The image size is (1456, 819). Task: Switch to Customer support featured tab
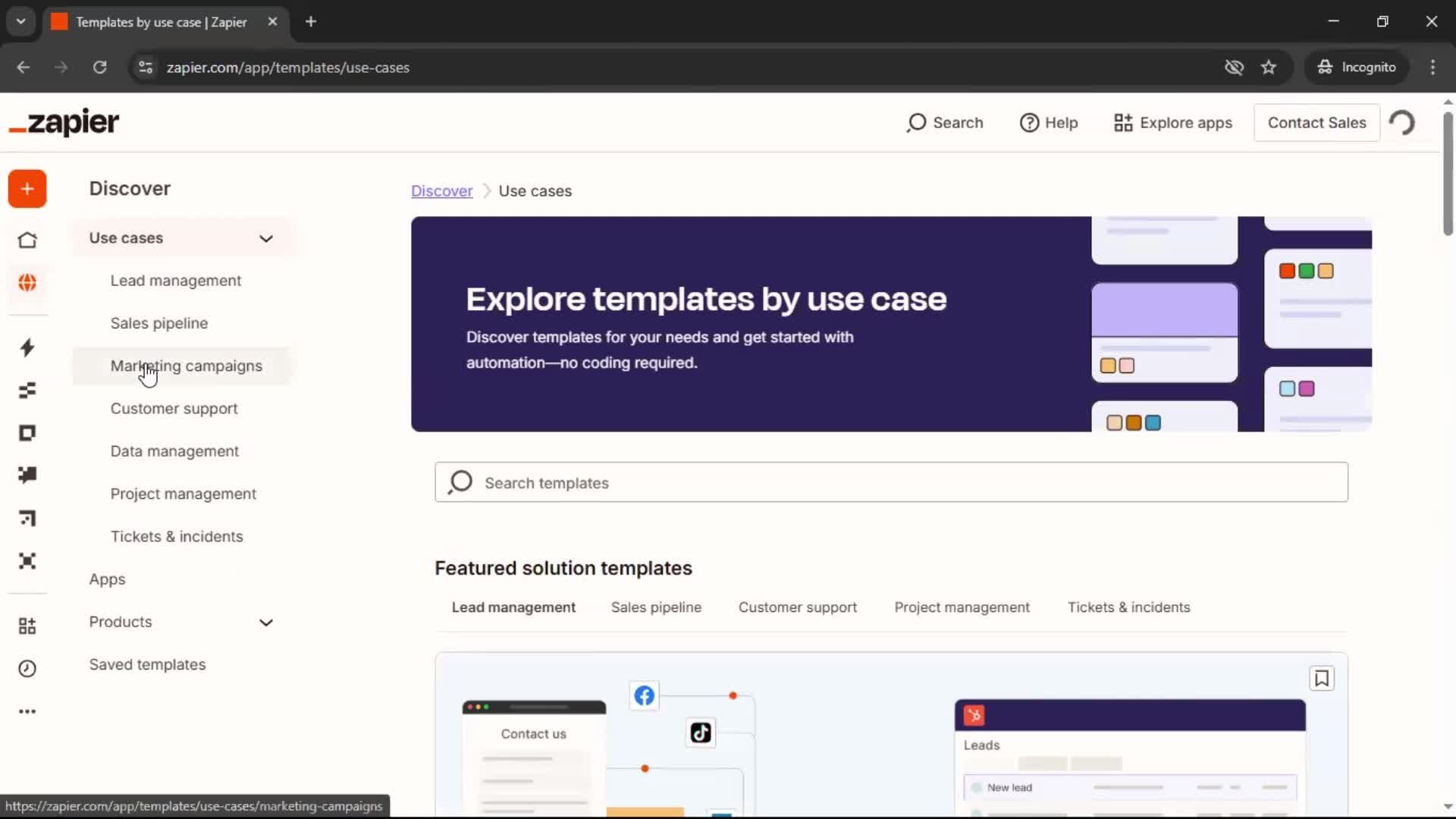798,607
